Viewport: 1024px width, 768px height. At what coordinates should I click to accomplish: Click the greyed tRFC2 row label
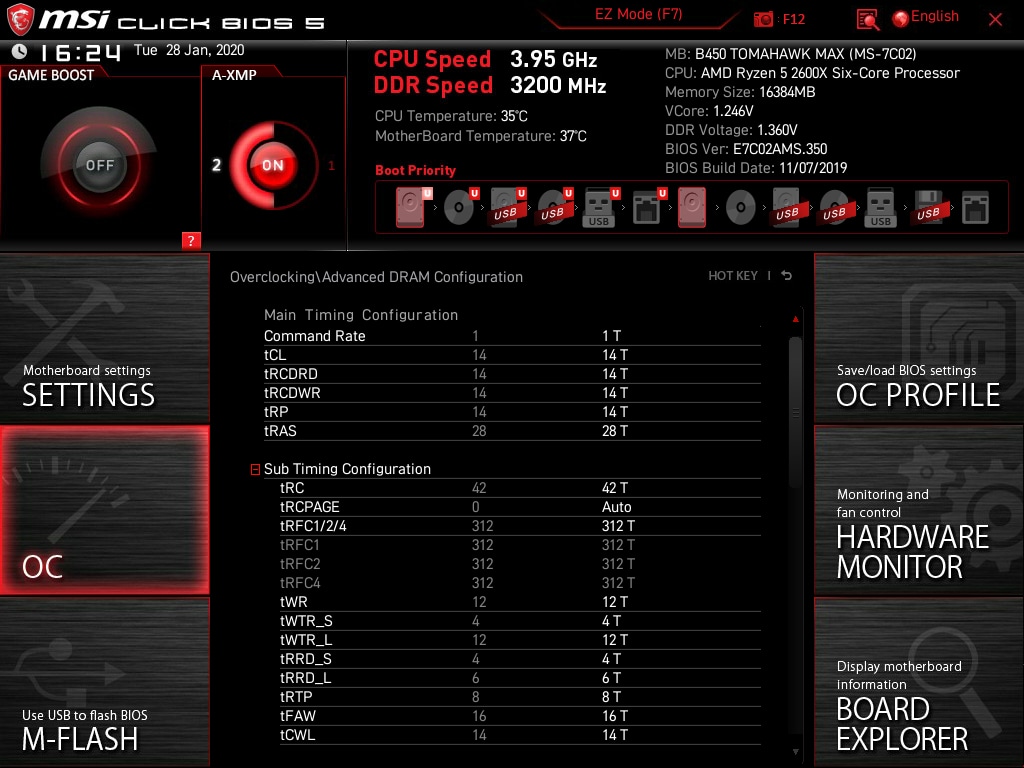(300, 564)
